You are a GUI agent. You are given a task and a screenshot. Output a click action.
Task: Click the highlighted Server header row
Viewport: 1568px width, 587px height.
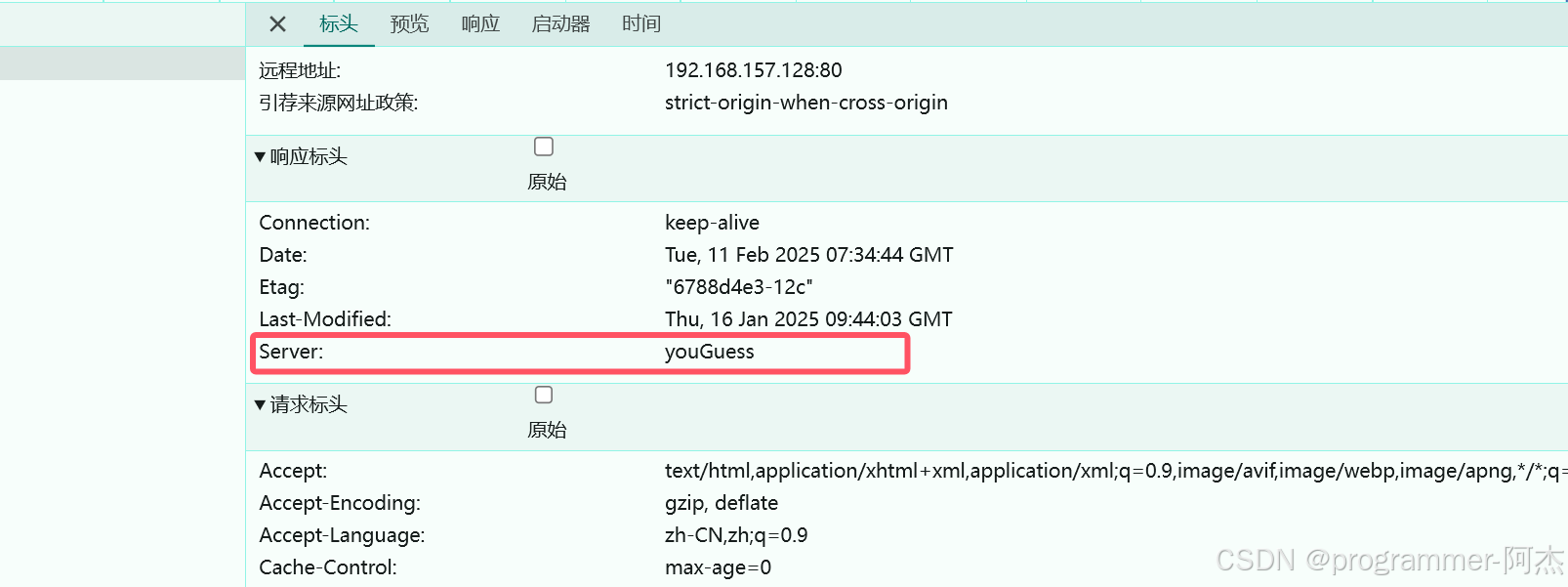point(580,352)
